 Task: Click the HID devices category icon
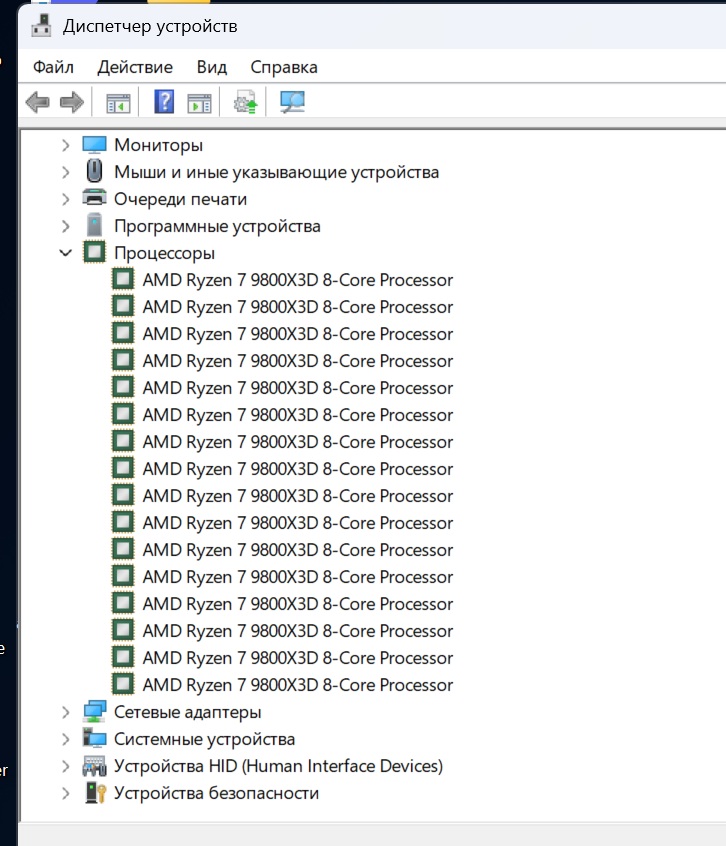pyautogui.click(x=94, y=766)
